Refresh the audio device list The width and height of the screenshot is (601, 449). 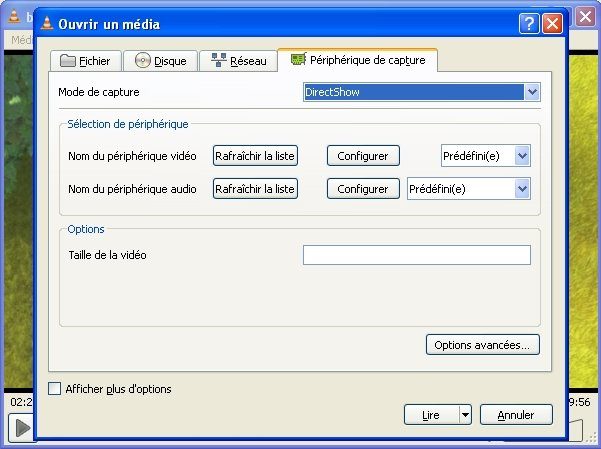255,189
